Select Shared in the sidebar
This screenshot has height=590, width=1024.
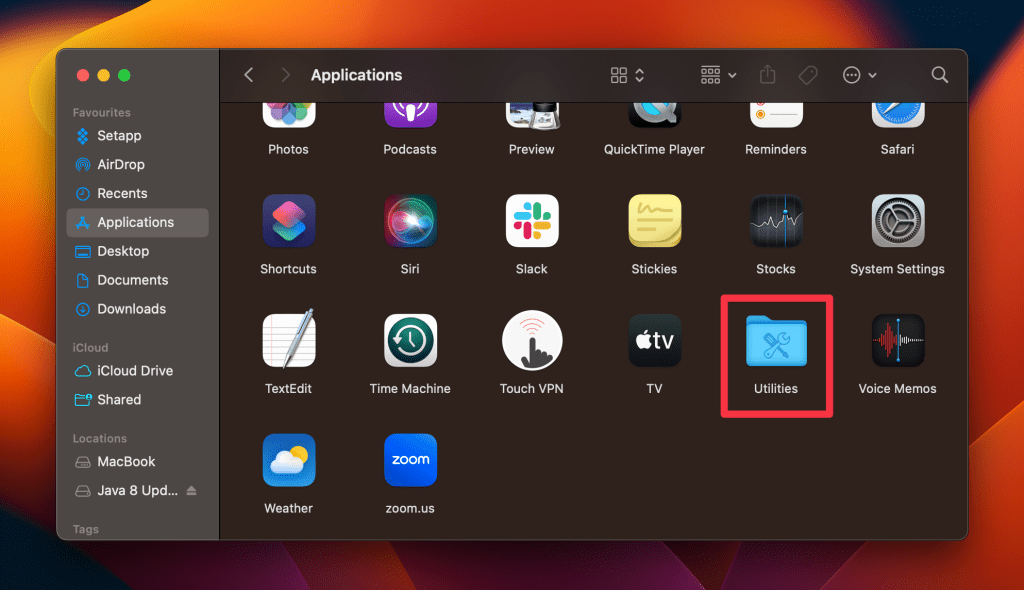(138, 399)
